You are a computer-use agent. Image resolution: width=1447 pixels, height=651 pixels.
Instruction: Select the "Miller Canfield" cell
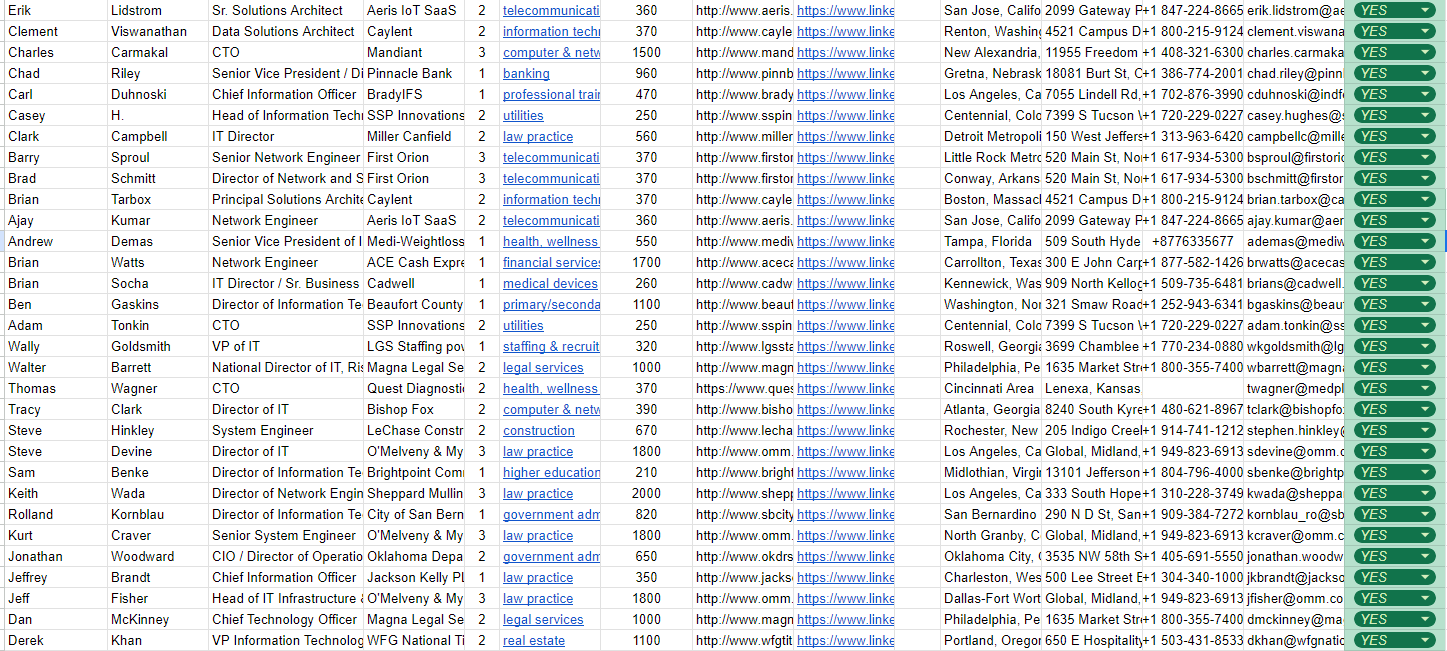point(414,136)
